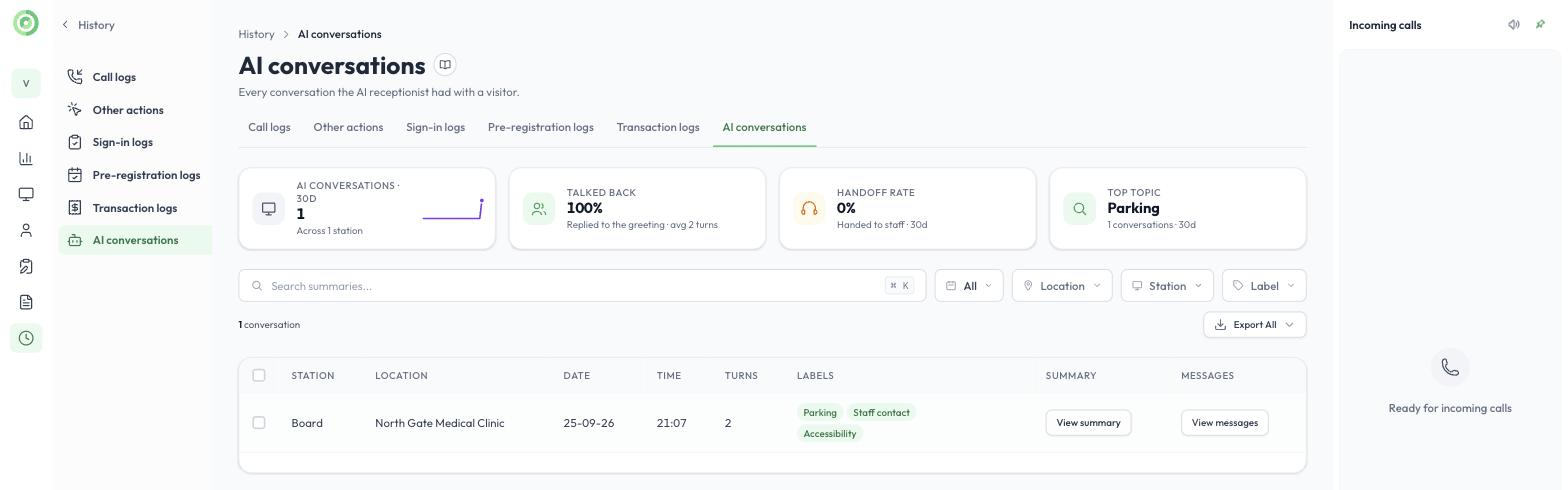Click the Pre-registration logs calendar icon

[75, 175]
